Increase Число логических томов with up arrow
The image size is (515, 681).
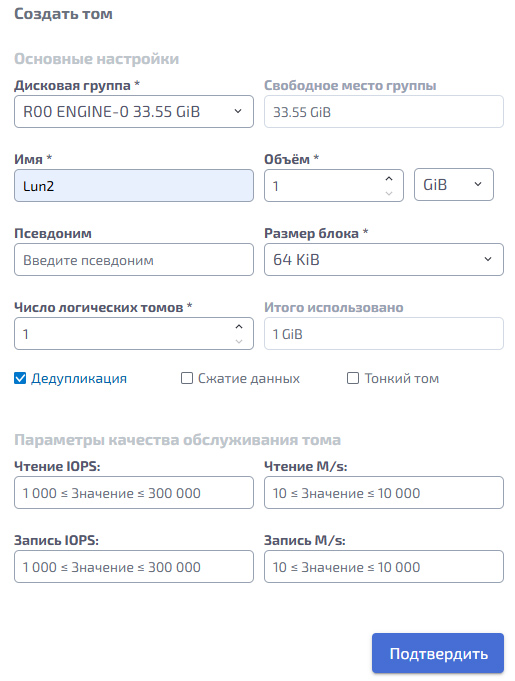[x=239, y=327]
